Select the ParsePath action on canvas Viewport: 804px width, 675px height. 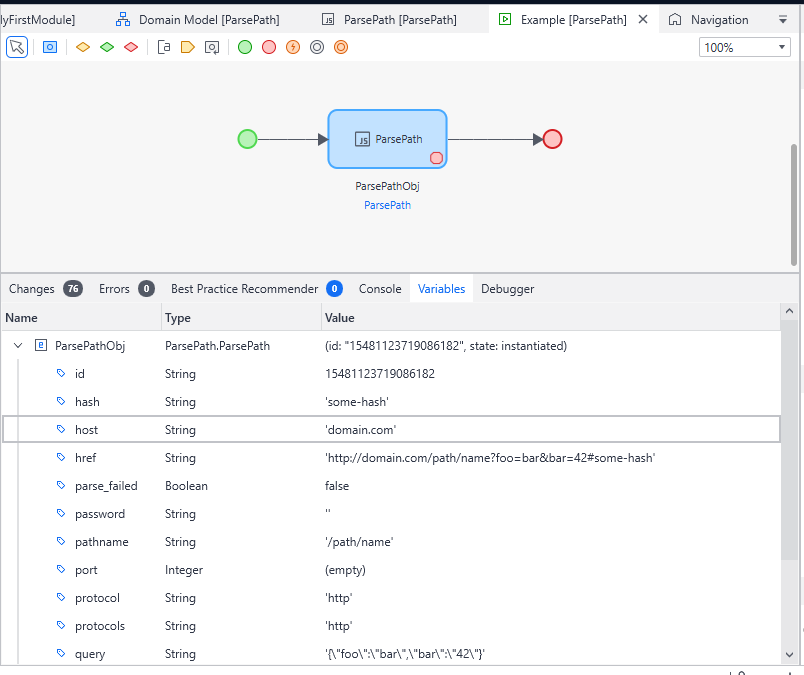pos(387,139)
